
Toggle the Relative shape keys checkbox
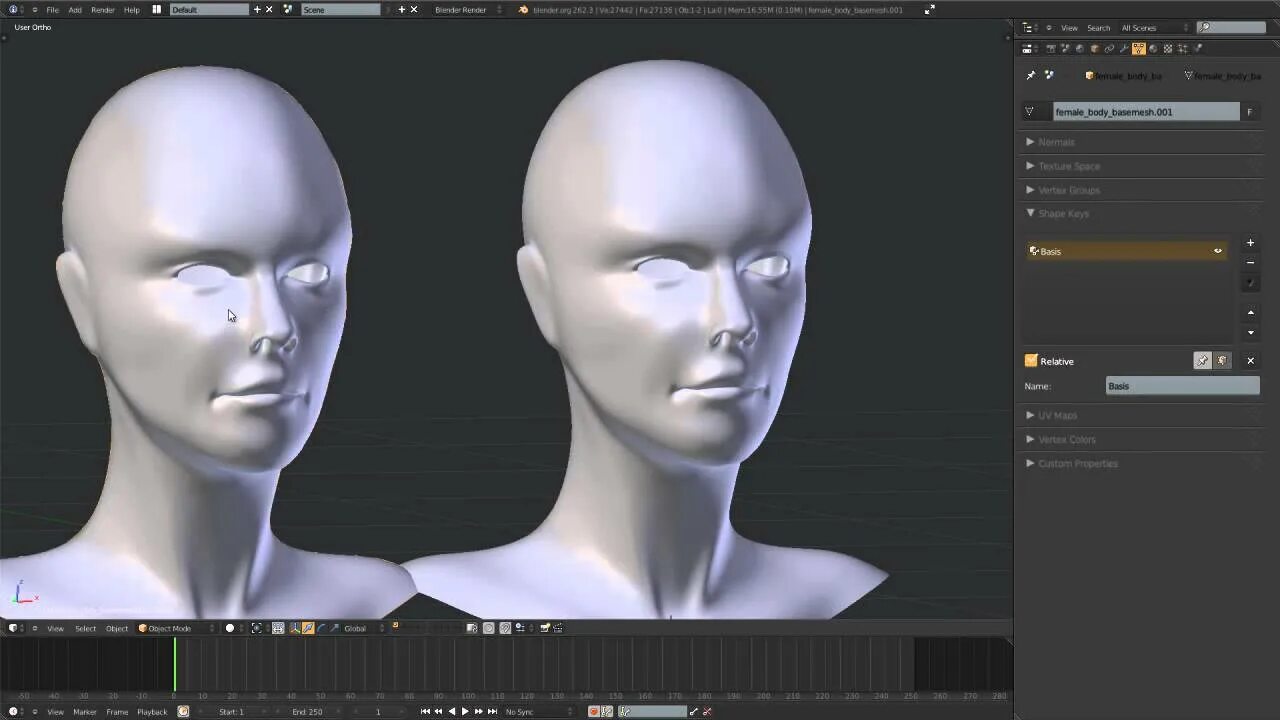[x=1031, y=361]
